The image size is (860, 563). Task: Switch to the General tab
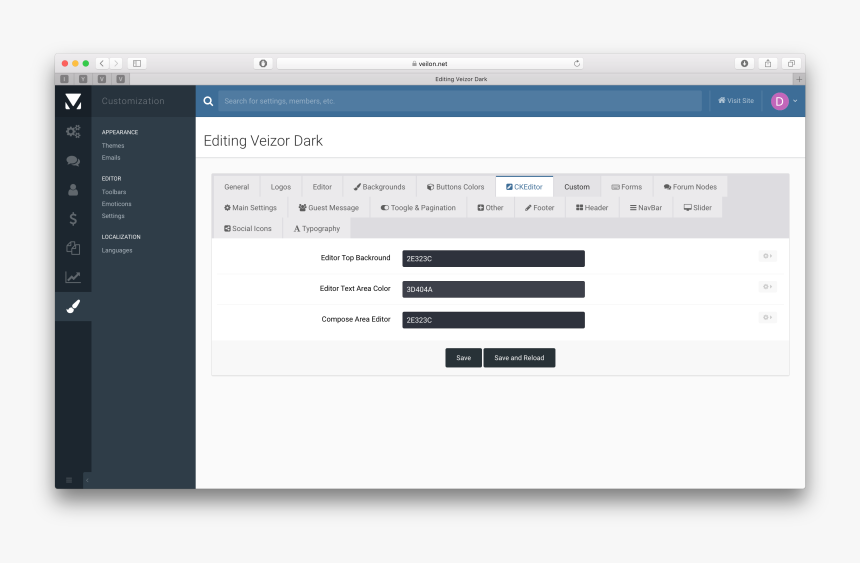coord(236,187)
